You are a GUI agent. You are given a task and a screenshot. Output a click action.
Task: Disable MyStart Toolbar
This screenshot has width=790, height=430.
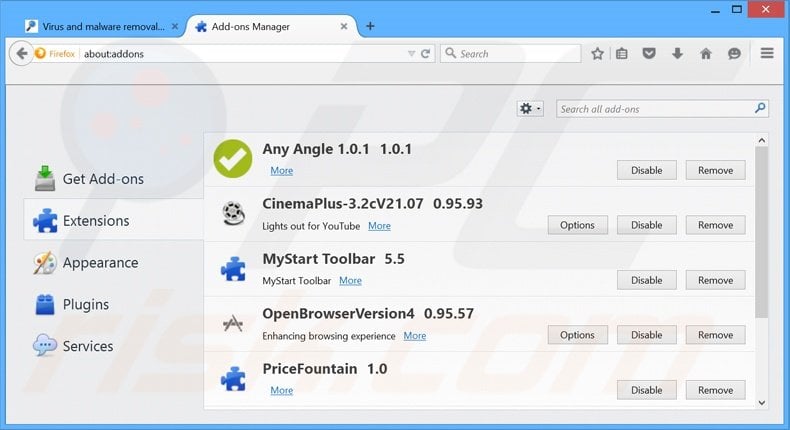tap(646, 280)
